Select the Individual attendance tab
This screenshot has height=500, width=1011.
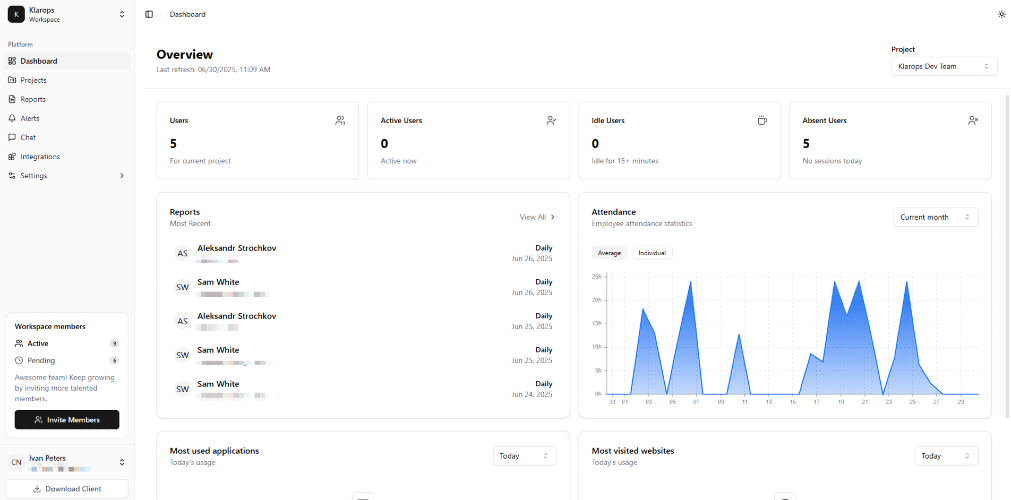652,253
